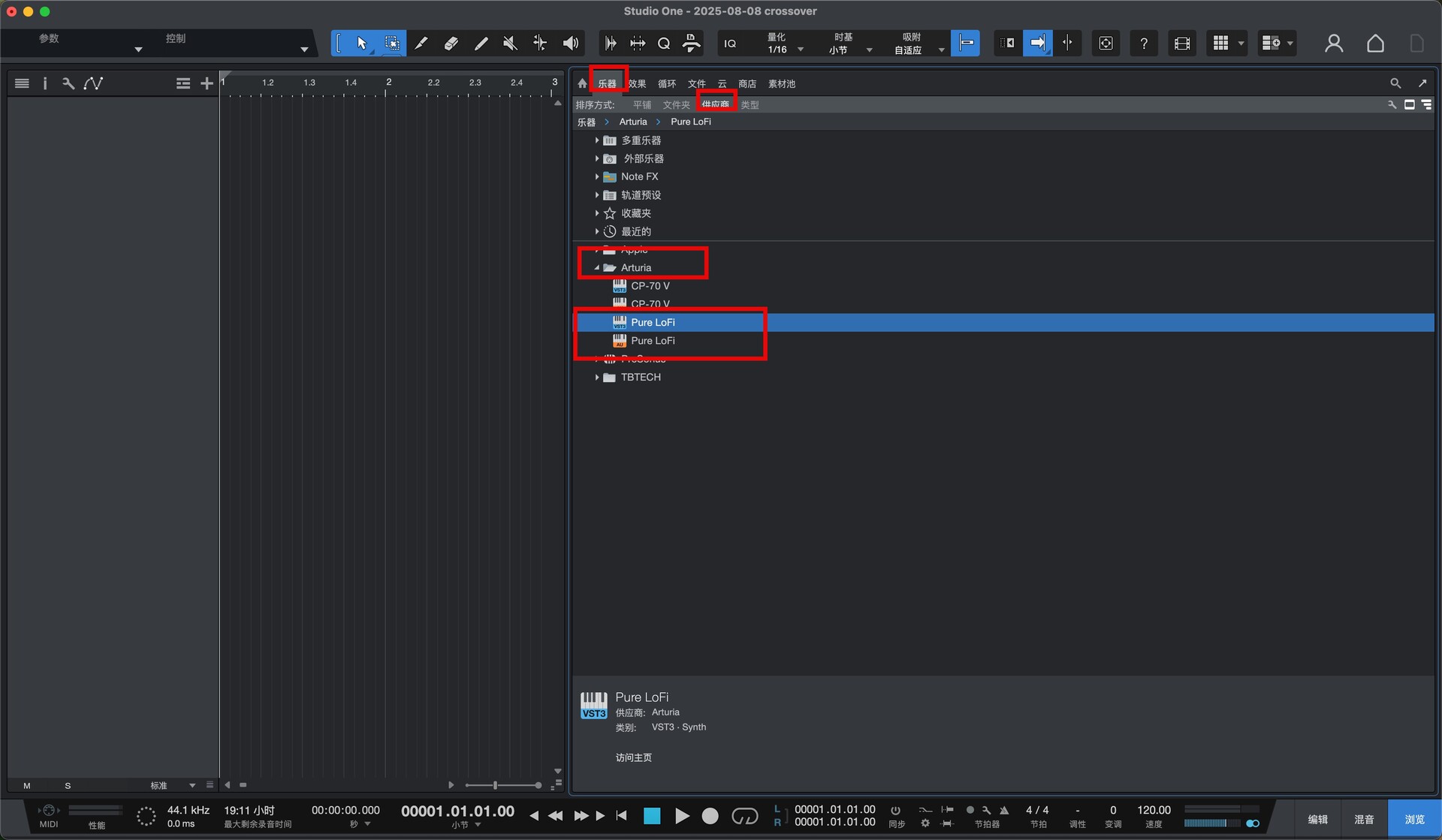
Task: Click 浏览 browse view button
Action: pos(1415,819)
